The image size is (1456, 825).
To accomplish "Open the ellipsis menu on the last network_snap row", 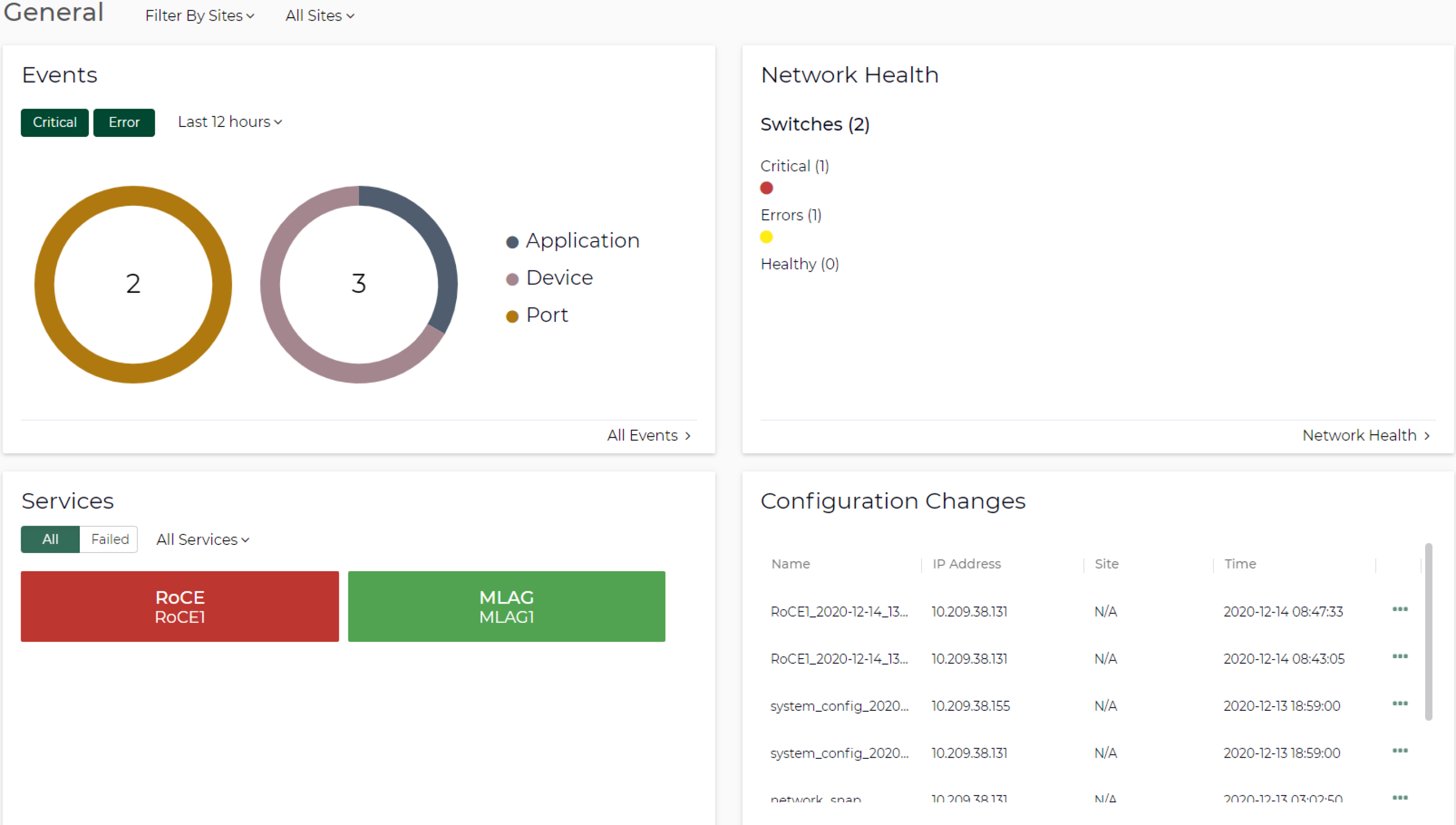I will 1400,798.
